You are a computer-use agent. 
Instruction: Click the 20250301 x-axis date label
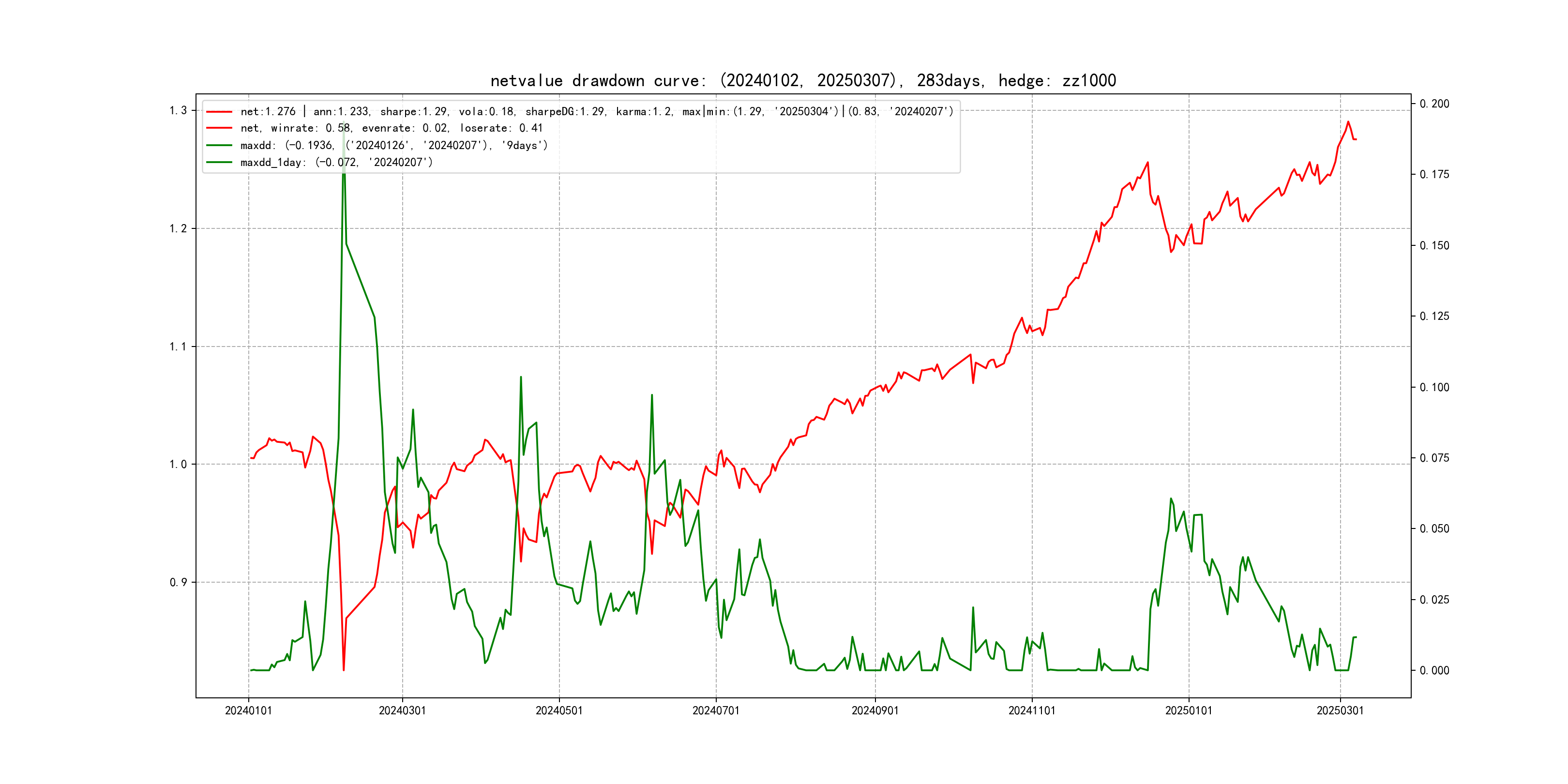click(x=1340, y=711)
